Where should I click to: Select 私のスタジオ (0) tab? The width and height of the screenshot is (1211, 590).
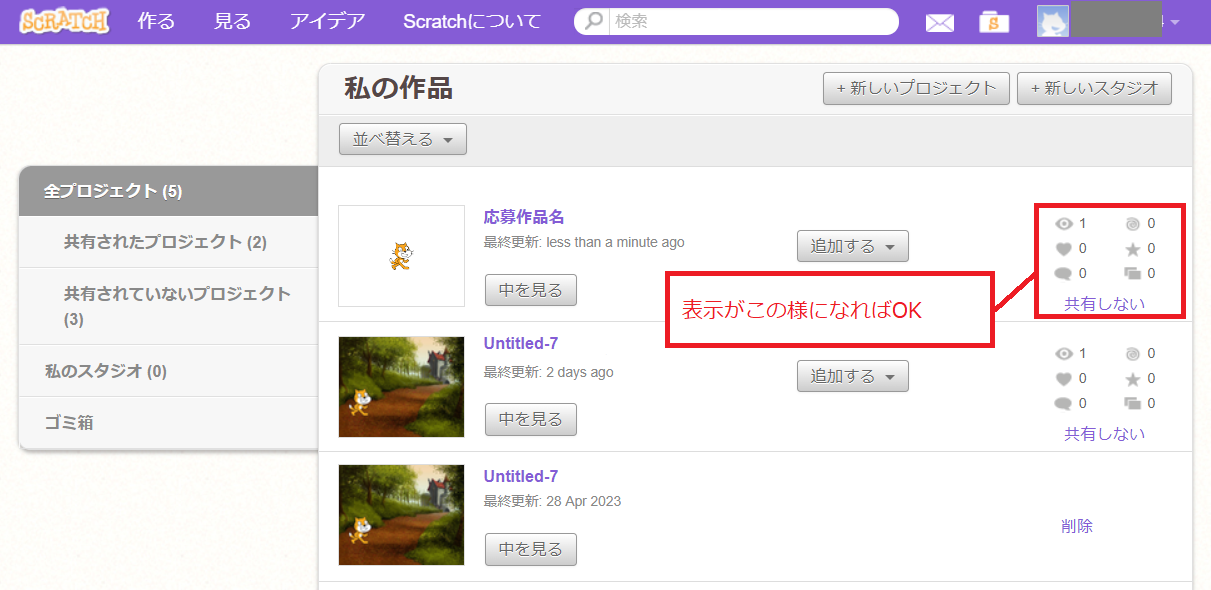pos(168,371)
